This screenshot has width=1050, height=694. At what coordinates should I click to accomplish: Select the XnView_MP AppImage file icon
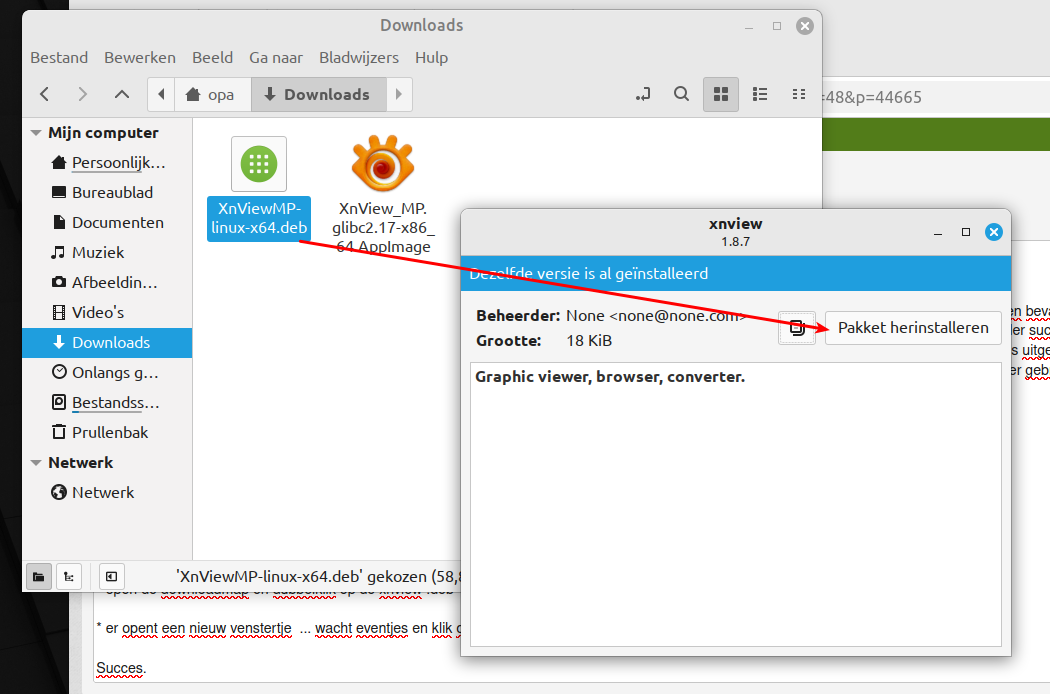383,163
